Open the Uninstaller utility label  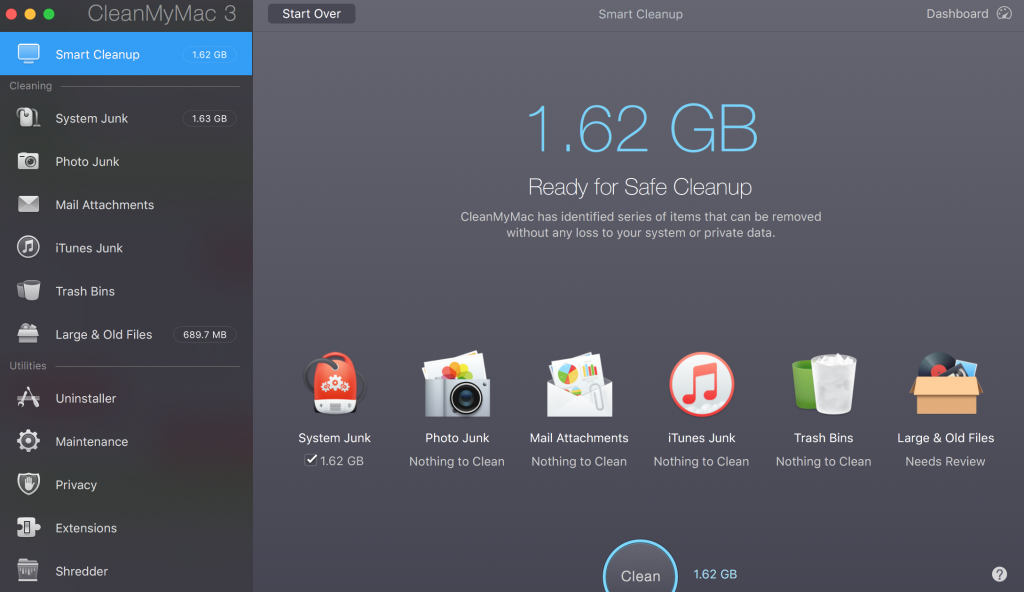(x=86, y=398)
